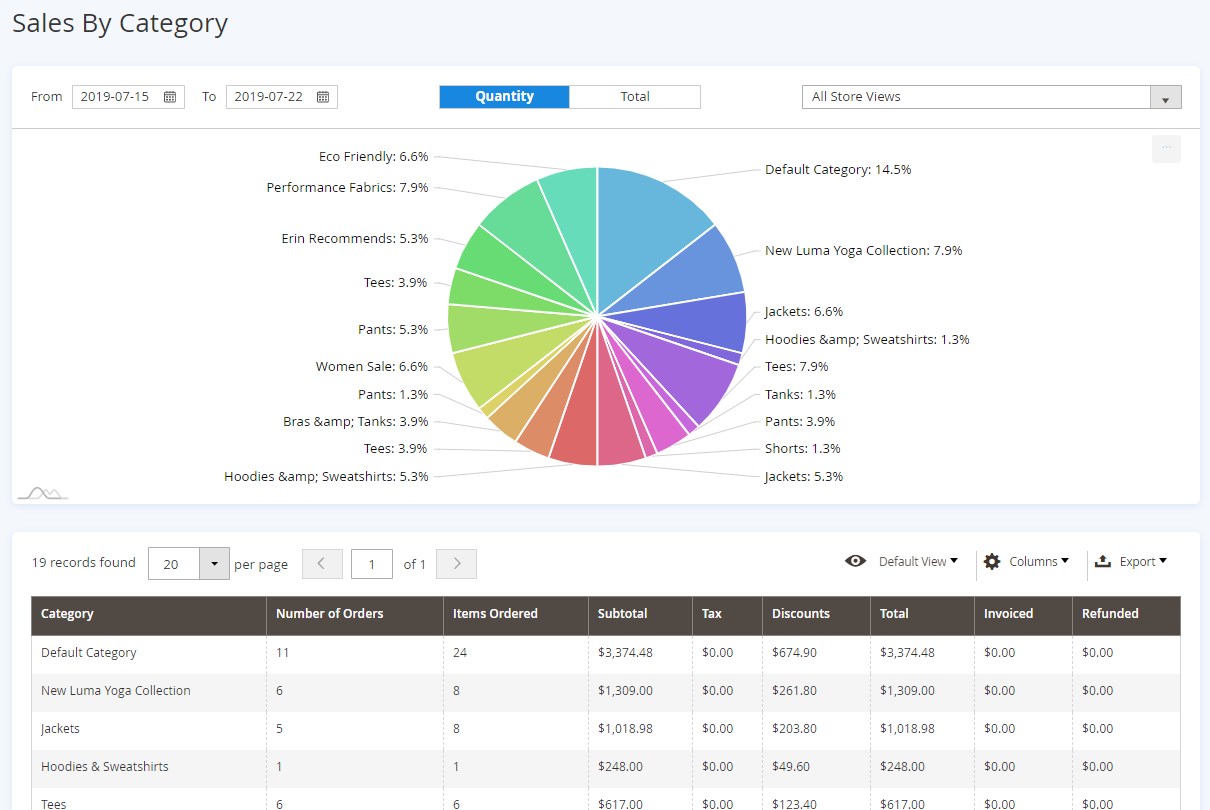Open the From date calendar picker
The image size is (1210, 810).
[x=170, y=97]
